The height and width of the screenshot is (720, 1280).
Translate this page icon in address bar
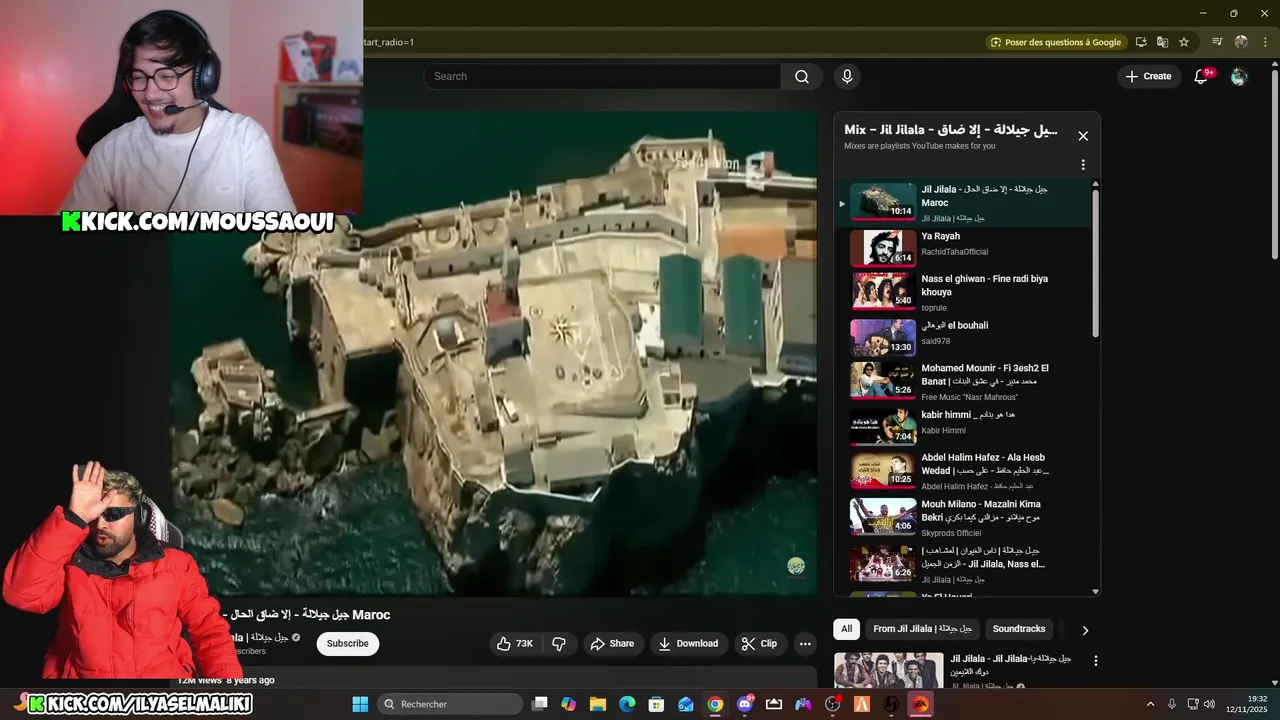click(1162, 42)
